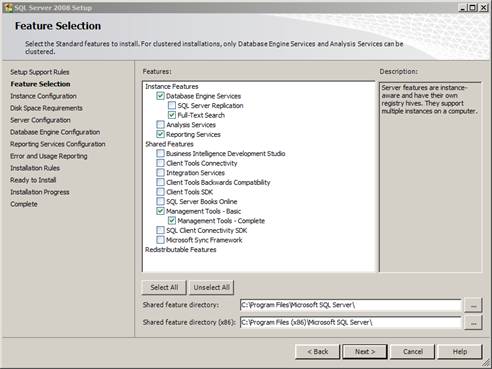Toggle Reporting Services checkbox
The width and height of the screenshot is (492, 369).
point(160,134)
